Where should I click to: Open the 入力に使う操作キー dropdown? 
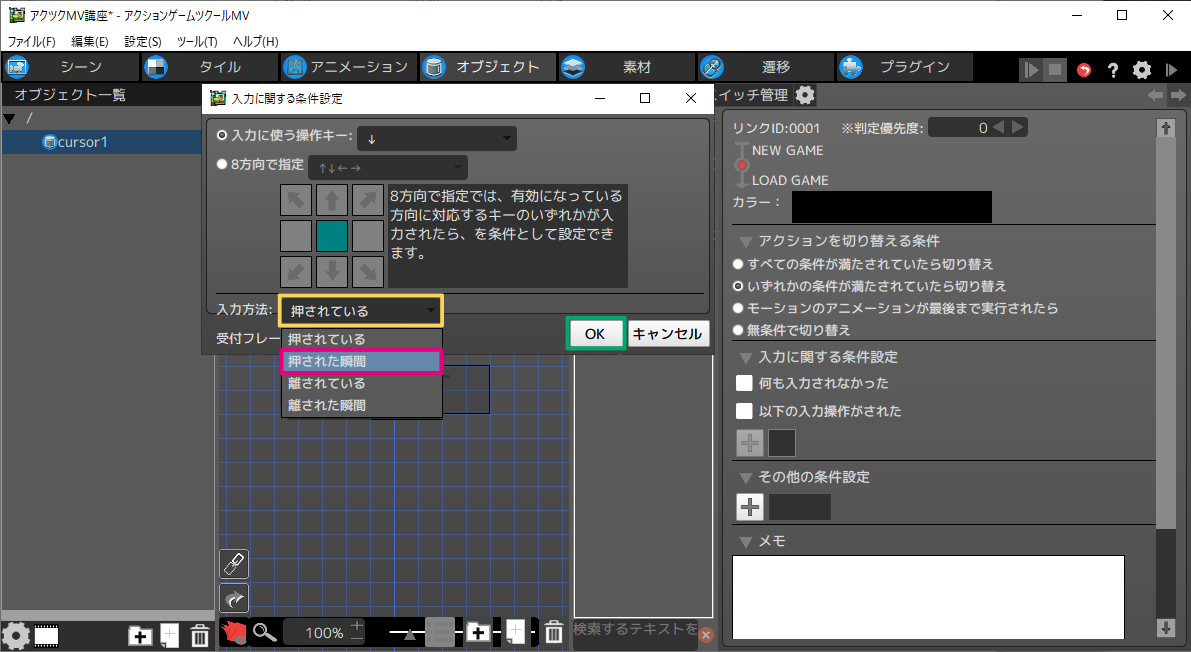pos(437,138)
